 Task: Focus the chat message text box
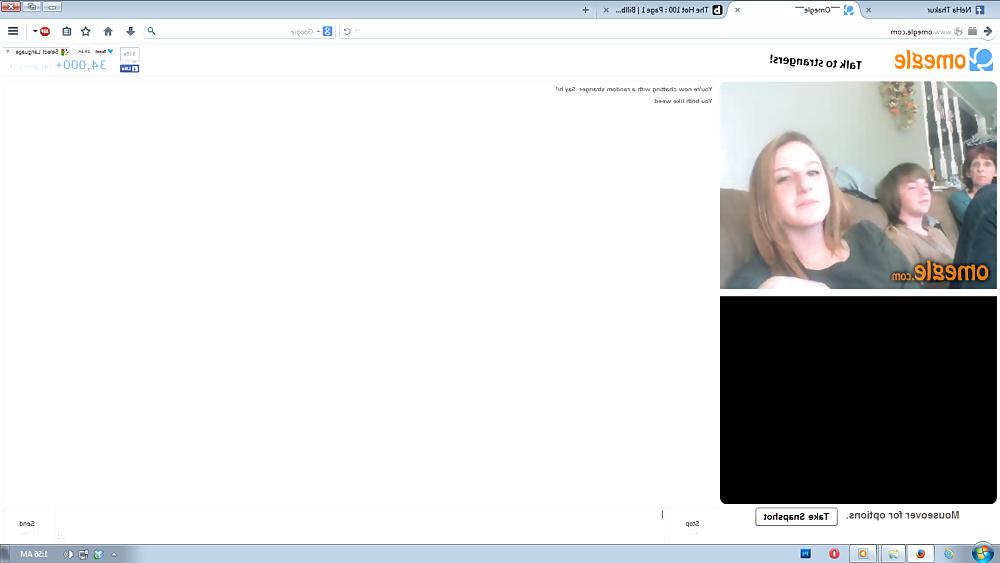click(360, 525)
